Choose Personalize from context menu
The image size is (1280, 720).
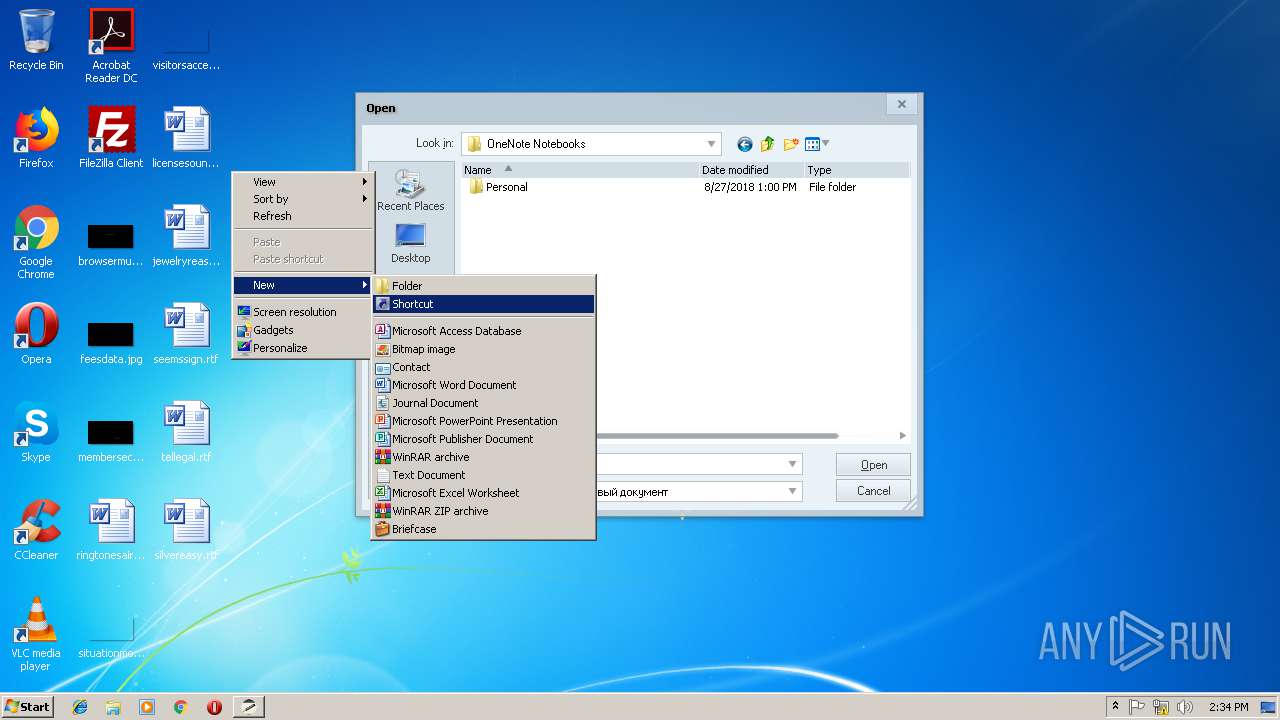pos(302,348)
